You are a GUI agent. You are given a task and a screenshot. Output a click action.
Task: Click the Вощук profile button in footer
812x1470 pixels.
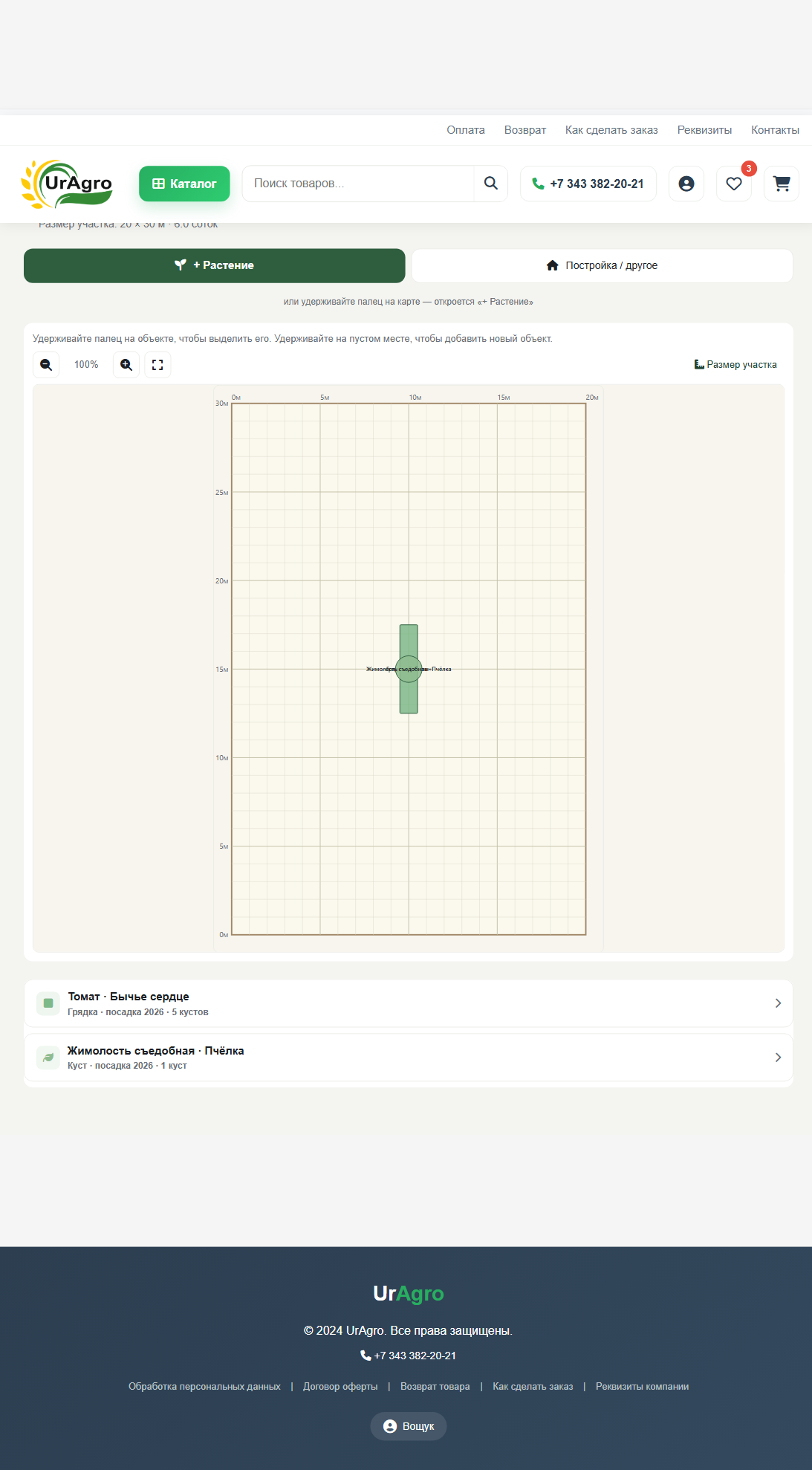click(409, 1426)
